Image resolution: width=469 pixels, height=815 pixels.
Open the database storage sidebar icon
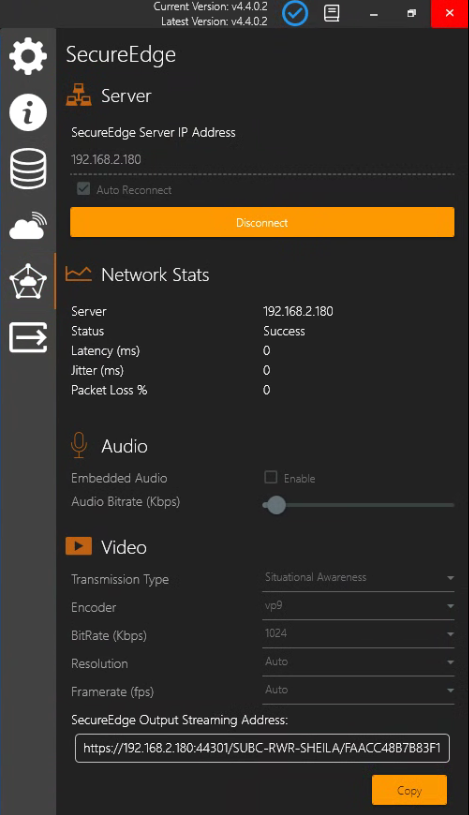[x=28, y=168]
